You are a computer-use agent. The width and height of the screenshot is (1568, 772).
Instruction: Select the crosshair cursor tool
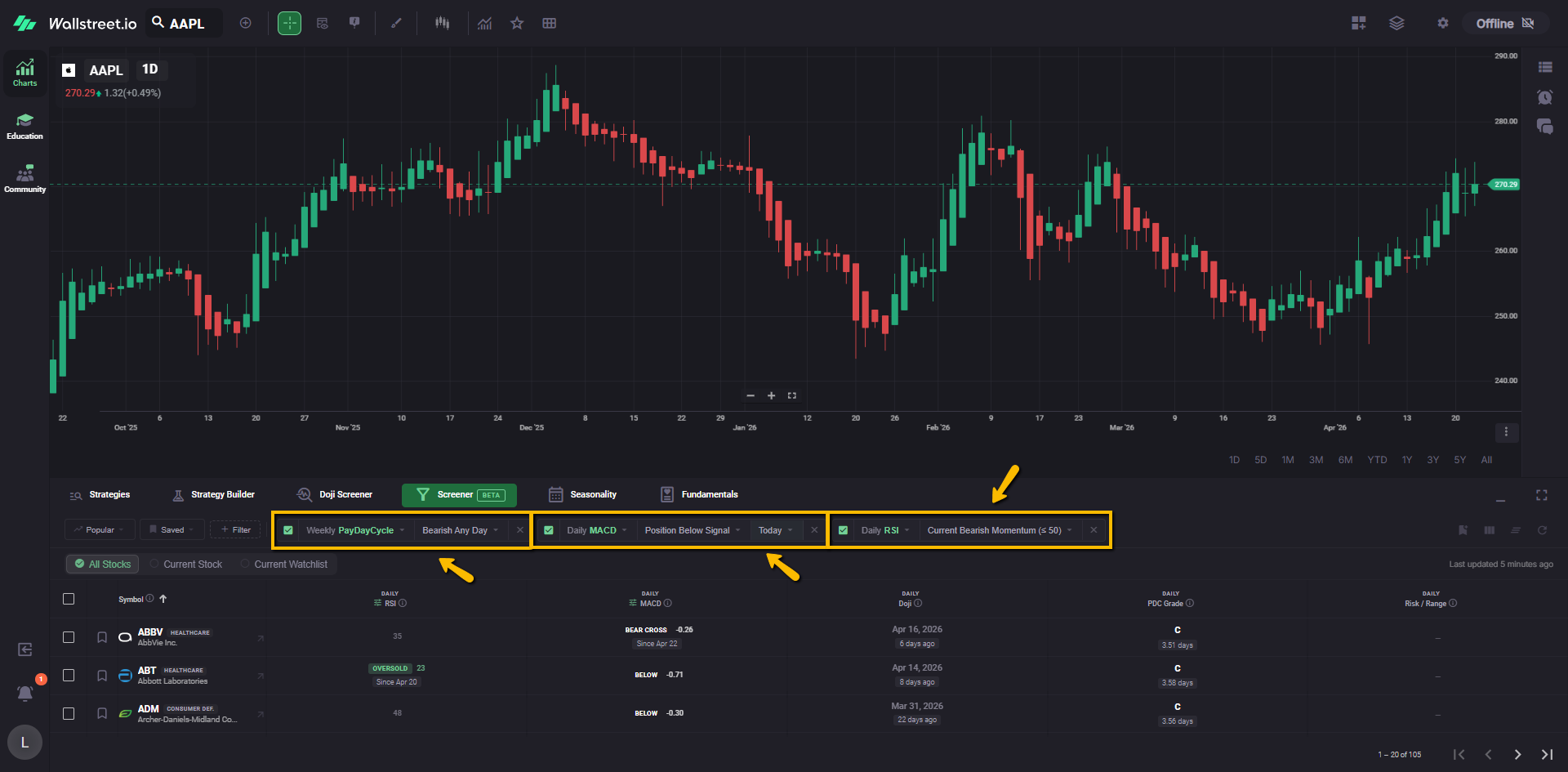pos(289,24)
